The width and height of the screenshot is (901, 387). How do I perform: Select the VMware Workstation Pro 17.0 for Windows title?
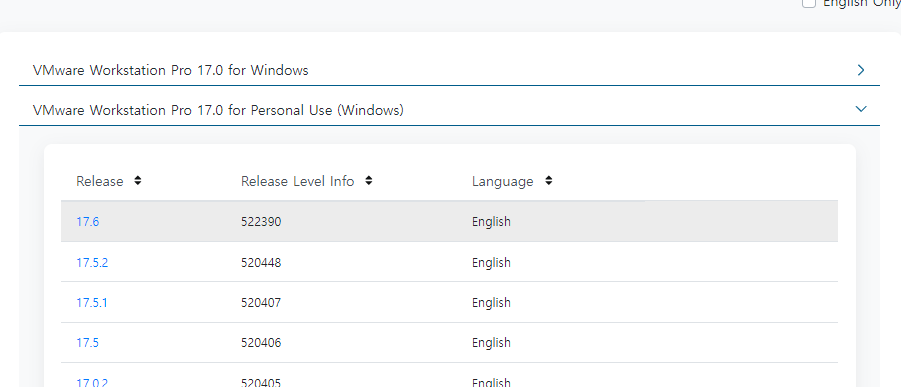tap(171, 70)
